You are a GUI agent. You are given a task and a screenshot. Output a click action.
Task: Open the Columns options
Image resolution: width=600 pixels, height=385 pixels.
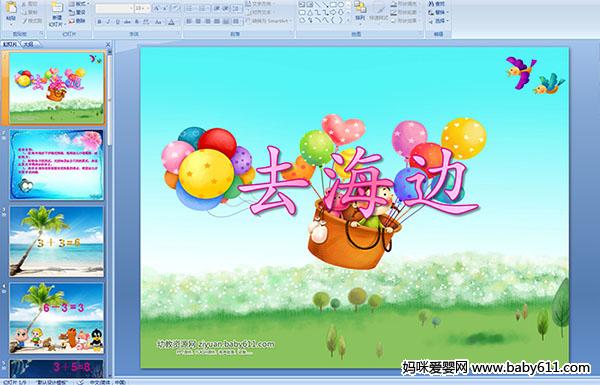[x=237, y=21]
